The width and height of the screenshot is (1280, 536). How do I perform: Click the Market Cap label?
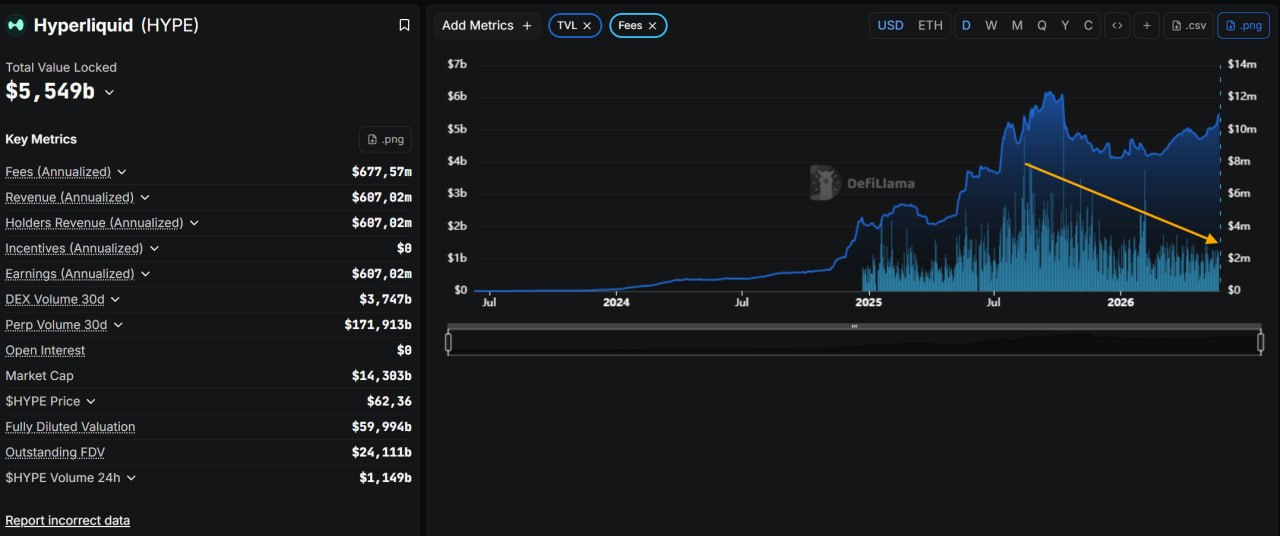tap(39, 376)
